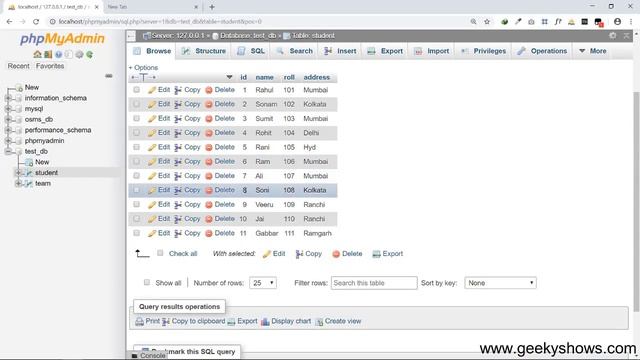Select checkbox for Rahul row

[x=136, y=90]
